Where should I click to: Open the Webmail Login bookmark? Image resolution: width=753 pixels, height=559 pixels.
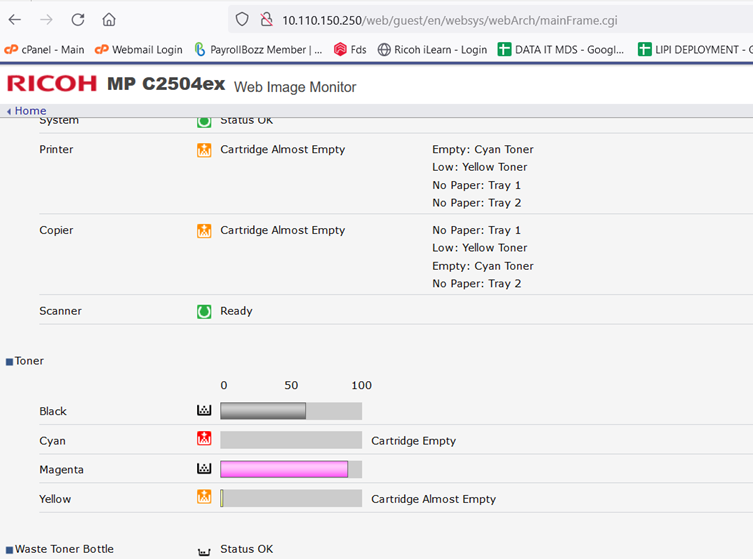click(139, 49)
